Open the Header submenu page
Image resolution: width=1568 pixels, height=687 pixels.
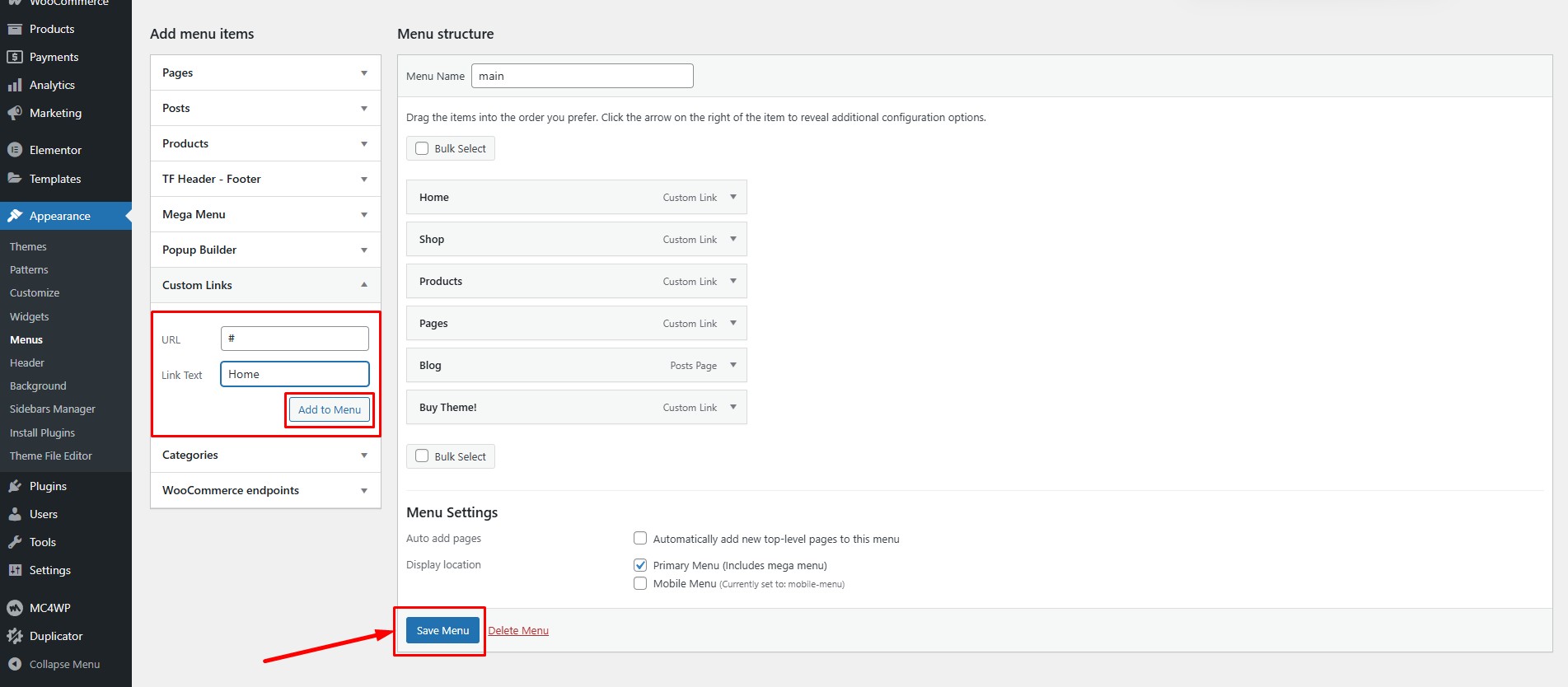(27, 362)
